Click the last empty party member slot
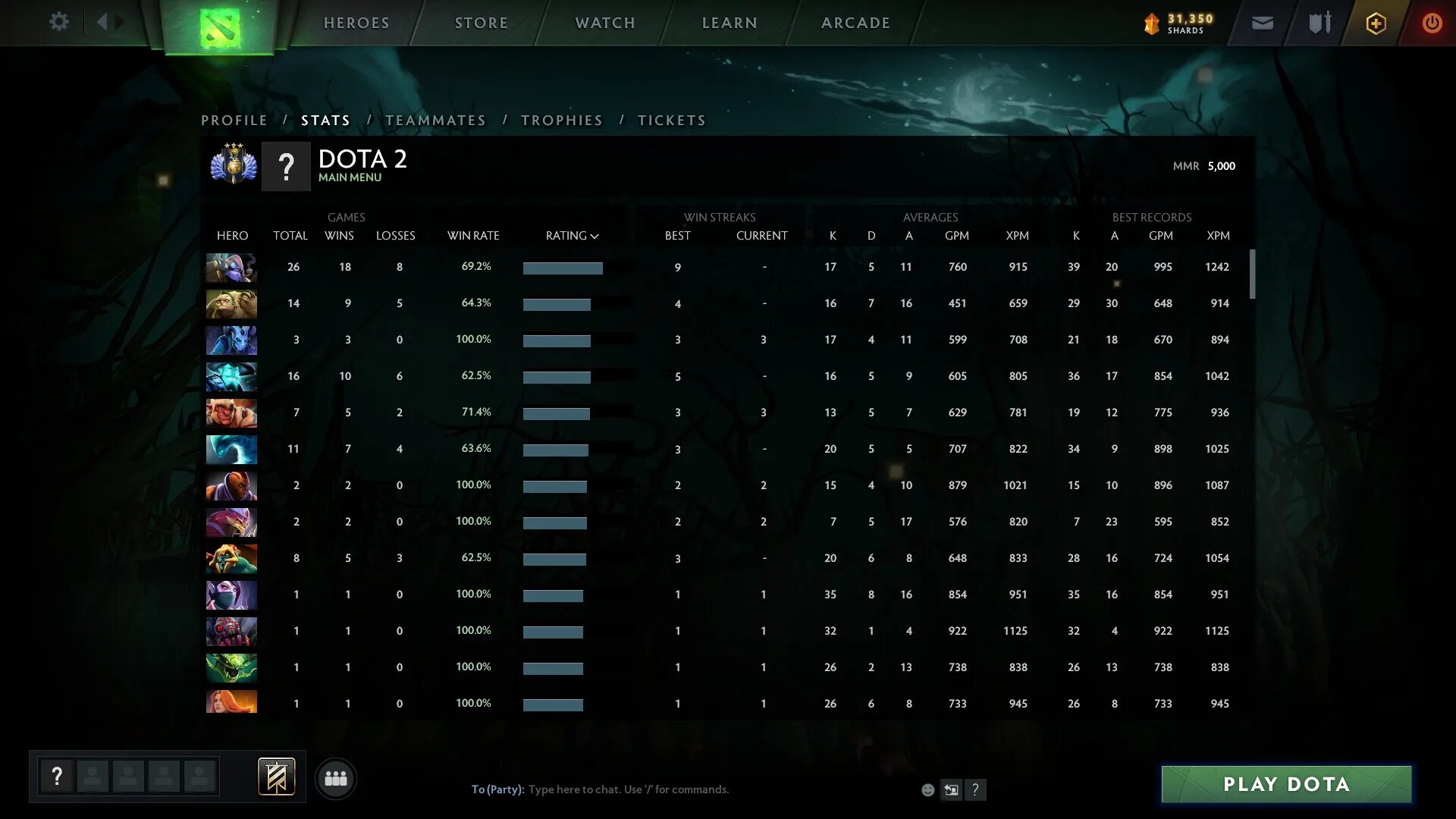The image size is (1456, 819). [x=199, y=777]
